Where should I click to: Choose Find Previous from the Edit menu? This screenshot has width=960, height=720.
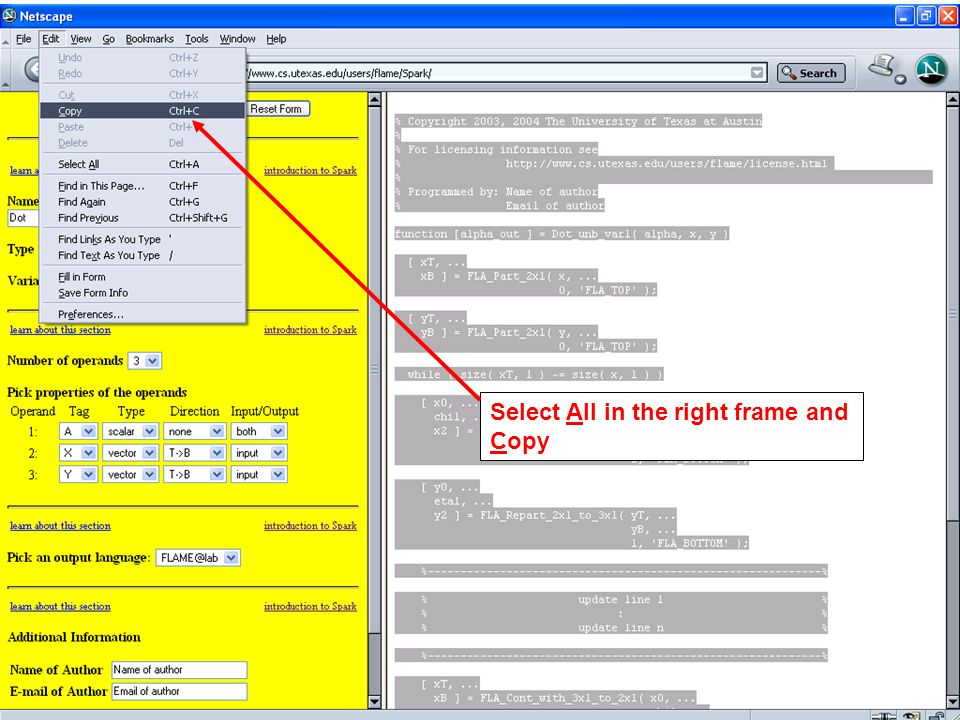142,217
